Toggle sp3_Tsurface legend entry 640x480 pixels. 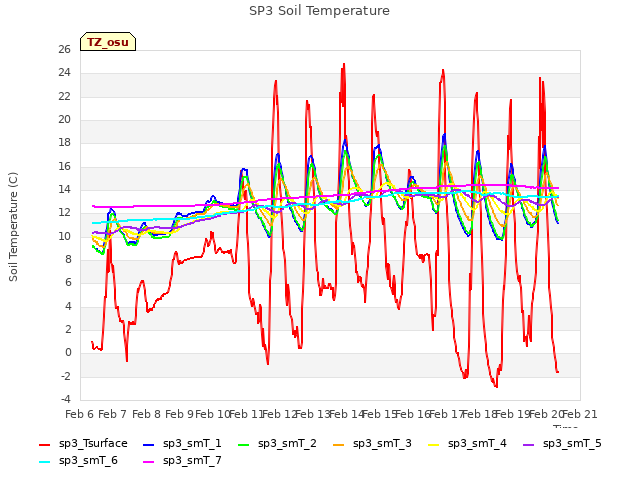click(x=83, y=443)
